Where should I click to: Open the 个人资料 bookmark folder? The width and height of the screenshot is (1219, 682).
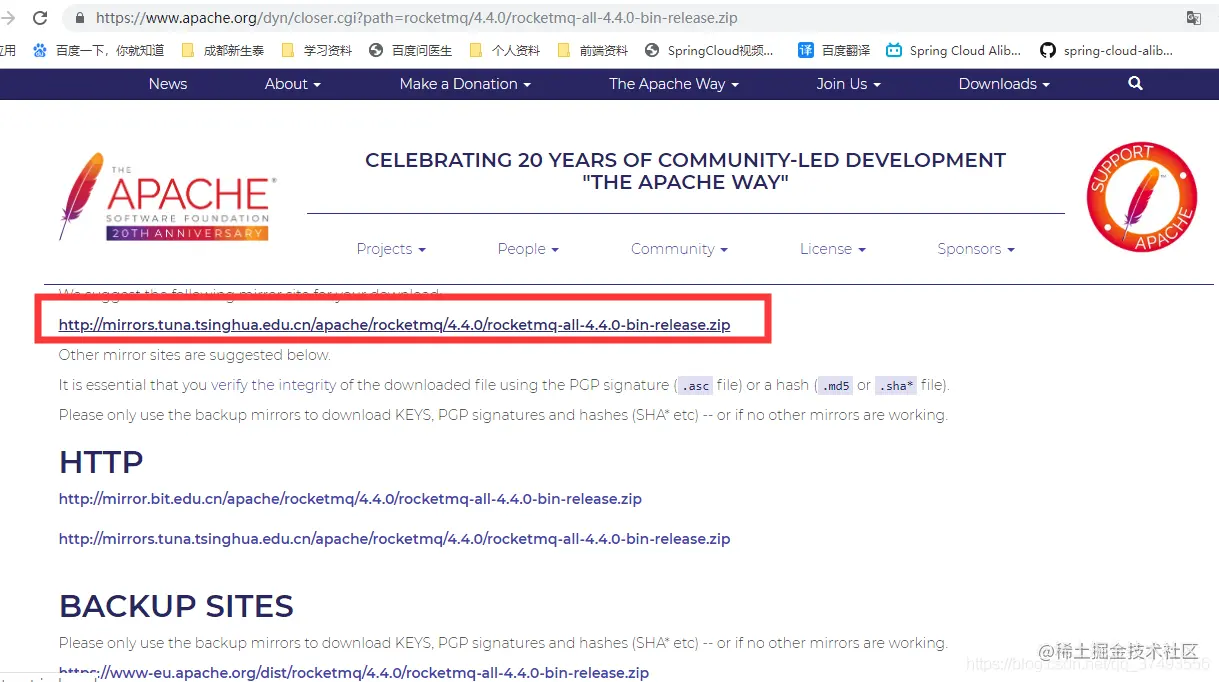coord(504,50)
